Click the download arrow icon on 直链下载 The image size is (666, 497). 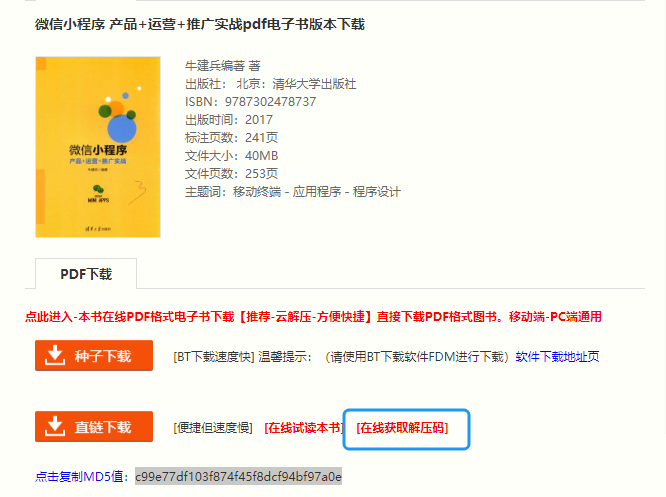(x=55, y=426)
